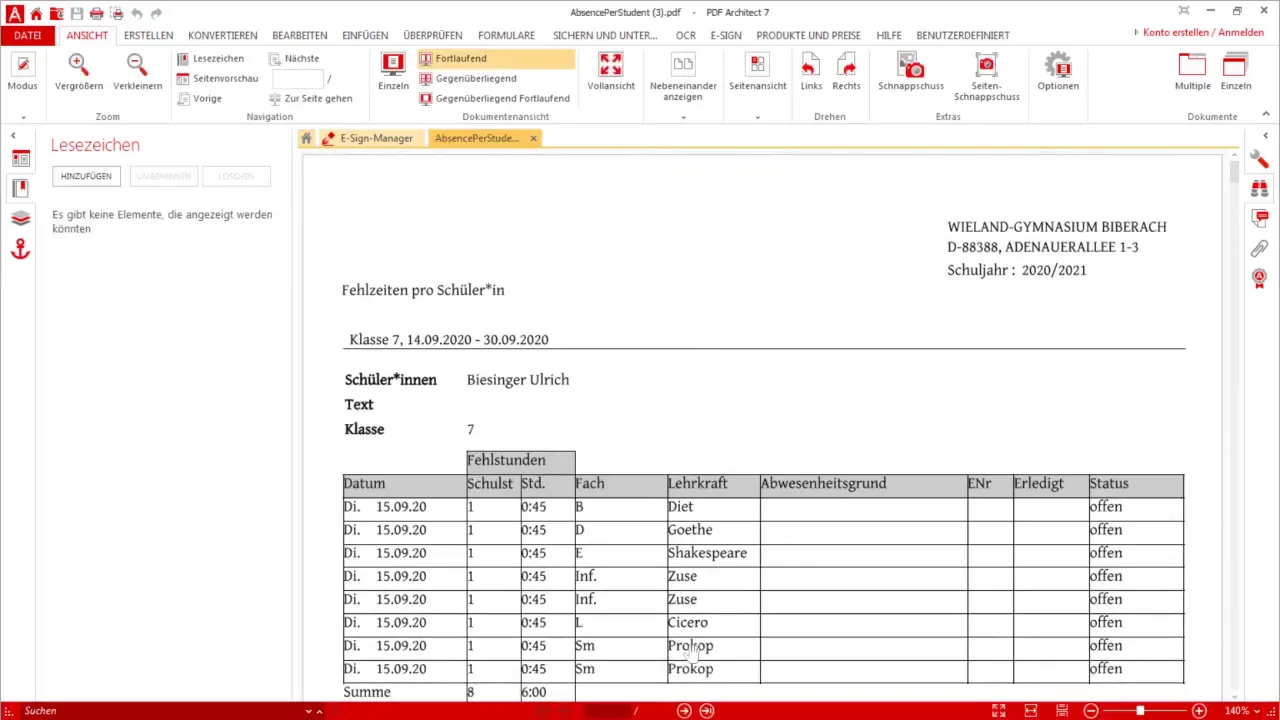
Task: Collapse the ribbon with chevron
Action: pos(1266,116)
